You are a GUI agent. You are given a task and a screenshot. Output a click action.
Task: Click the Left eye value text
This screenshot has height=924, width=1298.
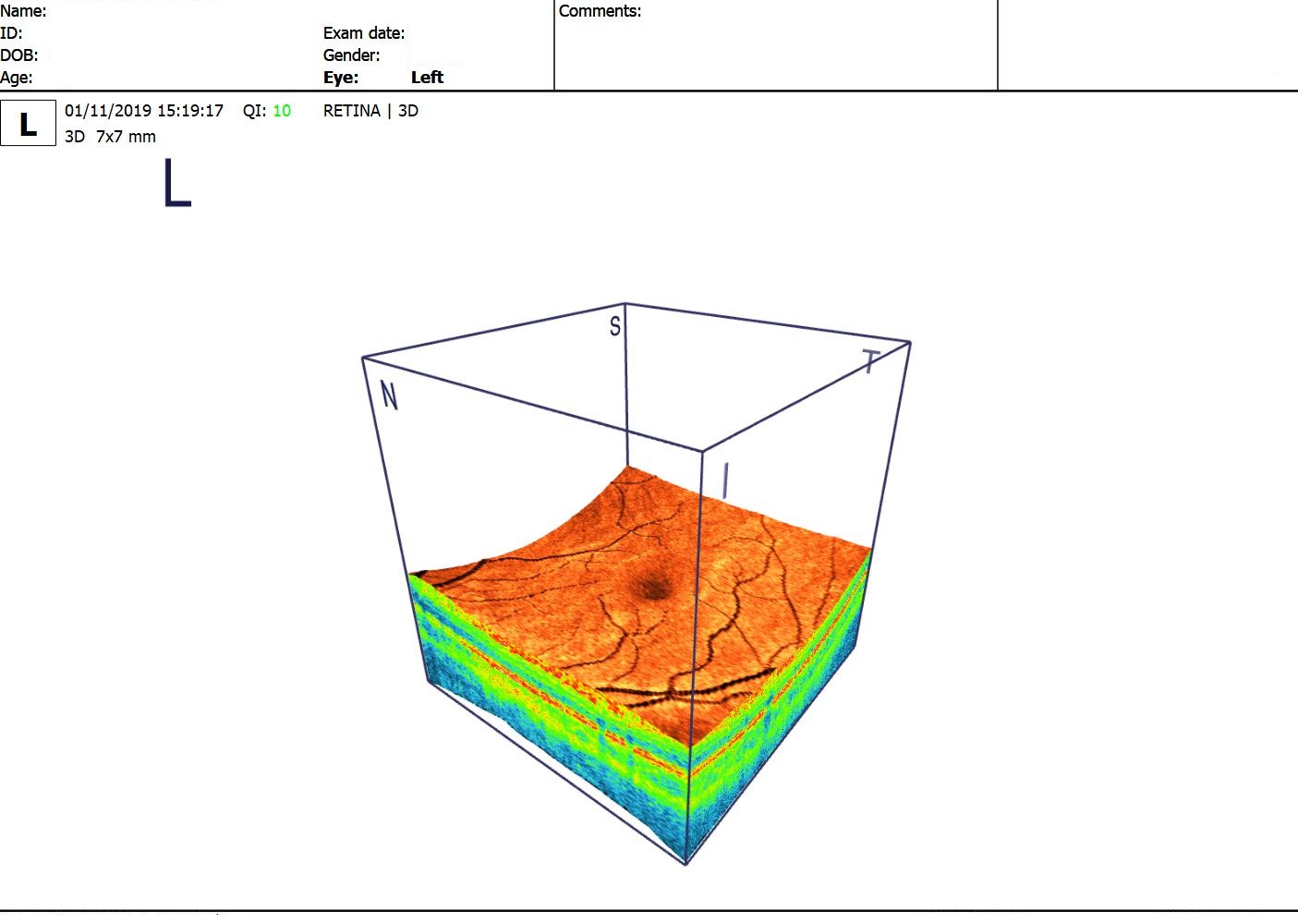pos(427,78)
